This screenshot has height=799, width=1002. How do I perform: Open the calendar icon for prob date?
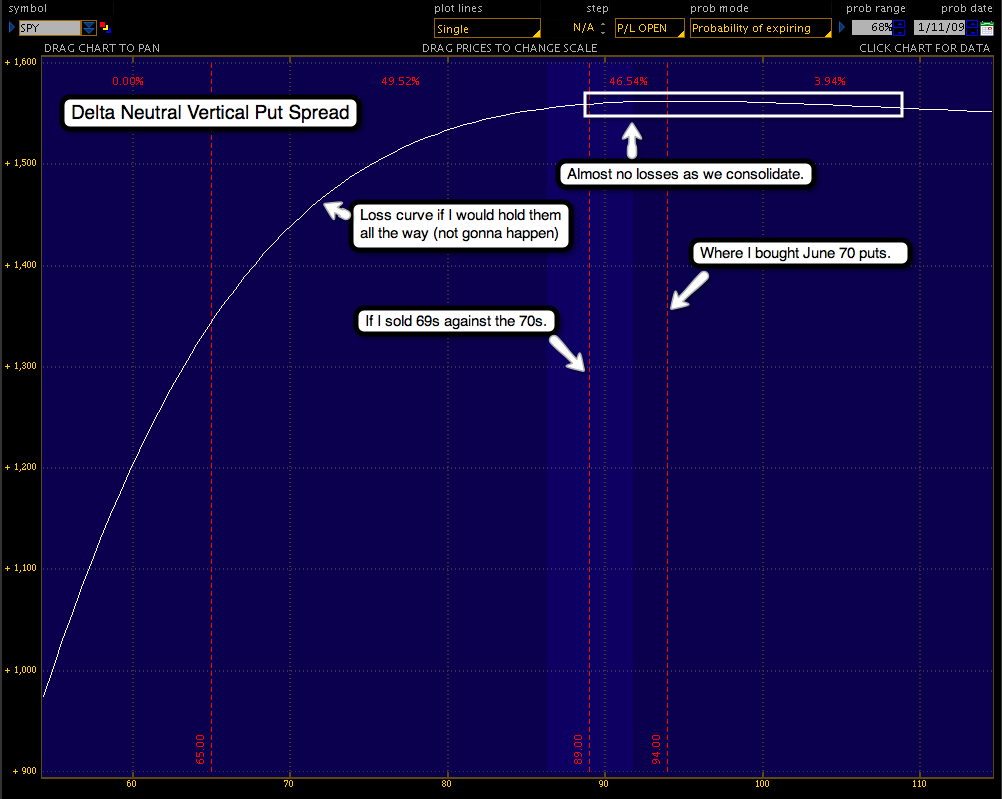(x=987, y=28)
